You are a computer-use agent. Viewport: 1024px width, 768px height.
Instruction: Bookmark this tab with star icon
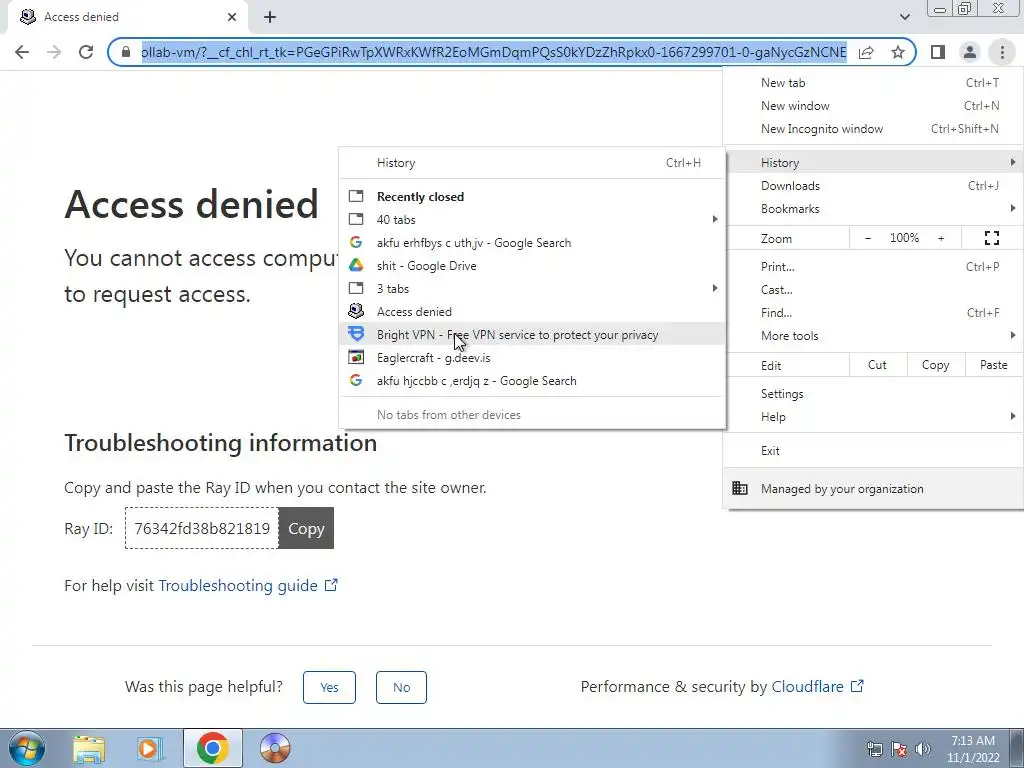coord(898,52)
